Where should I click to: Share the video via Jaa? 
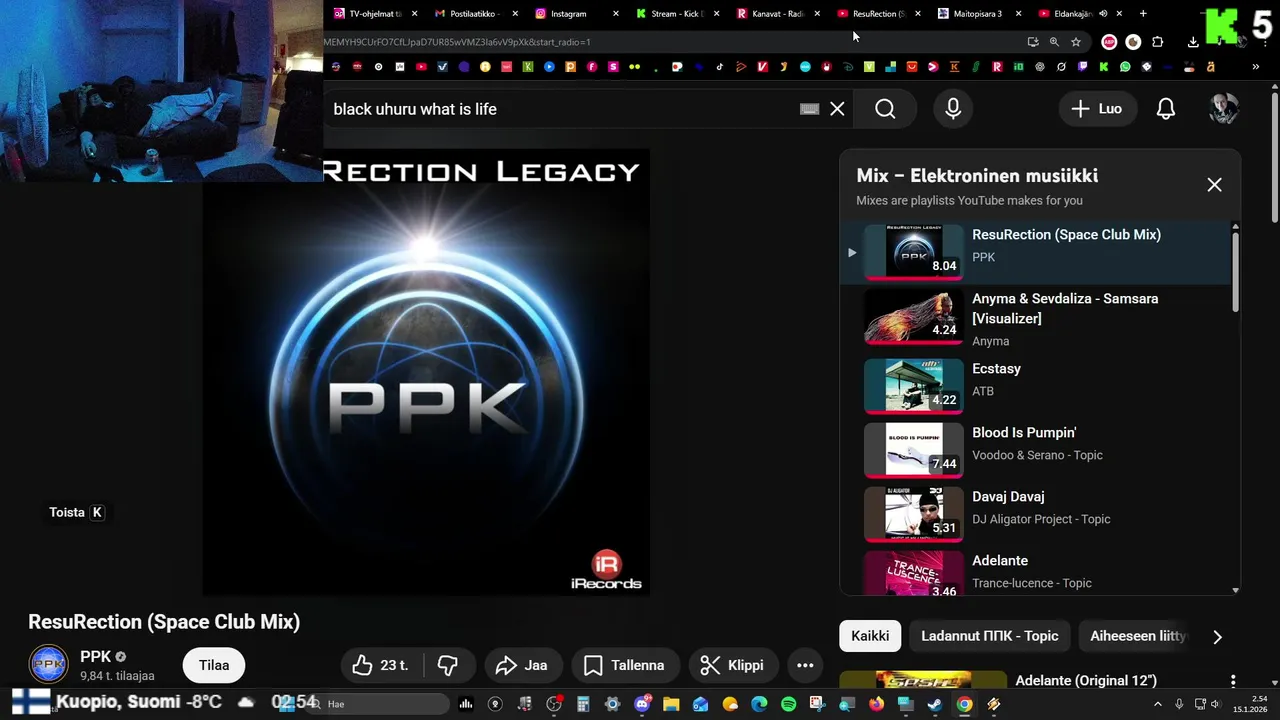tap(522, 665)
